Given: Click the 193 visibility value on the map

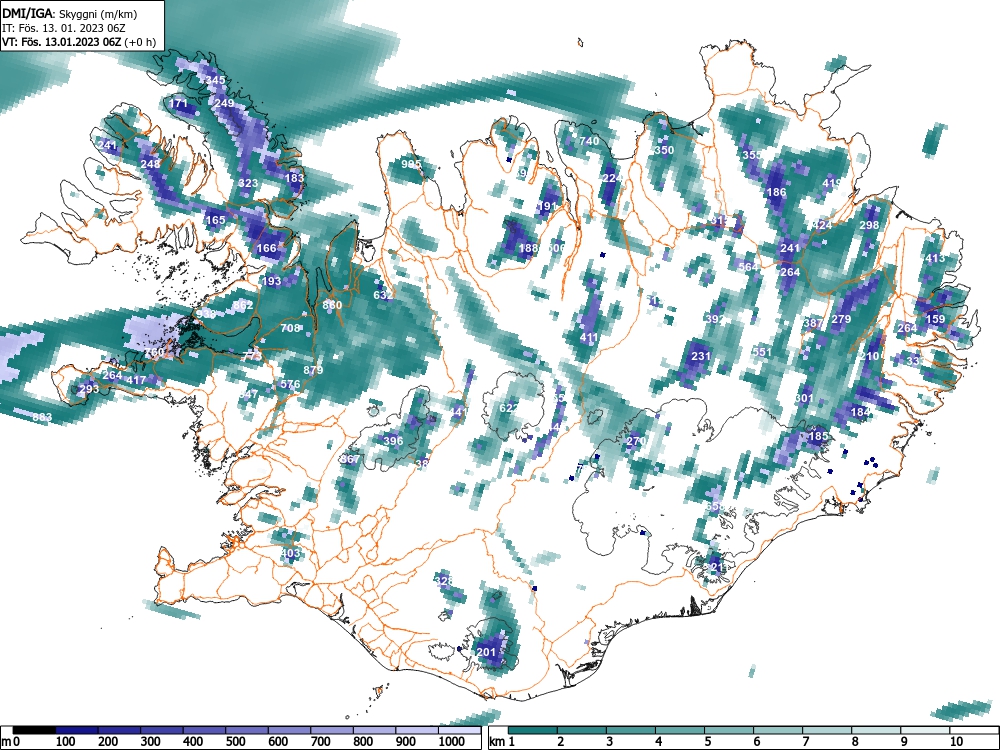Looking at the screenshot, I should pyautogui.click(x=272, y=281).
